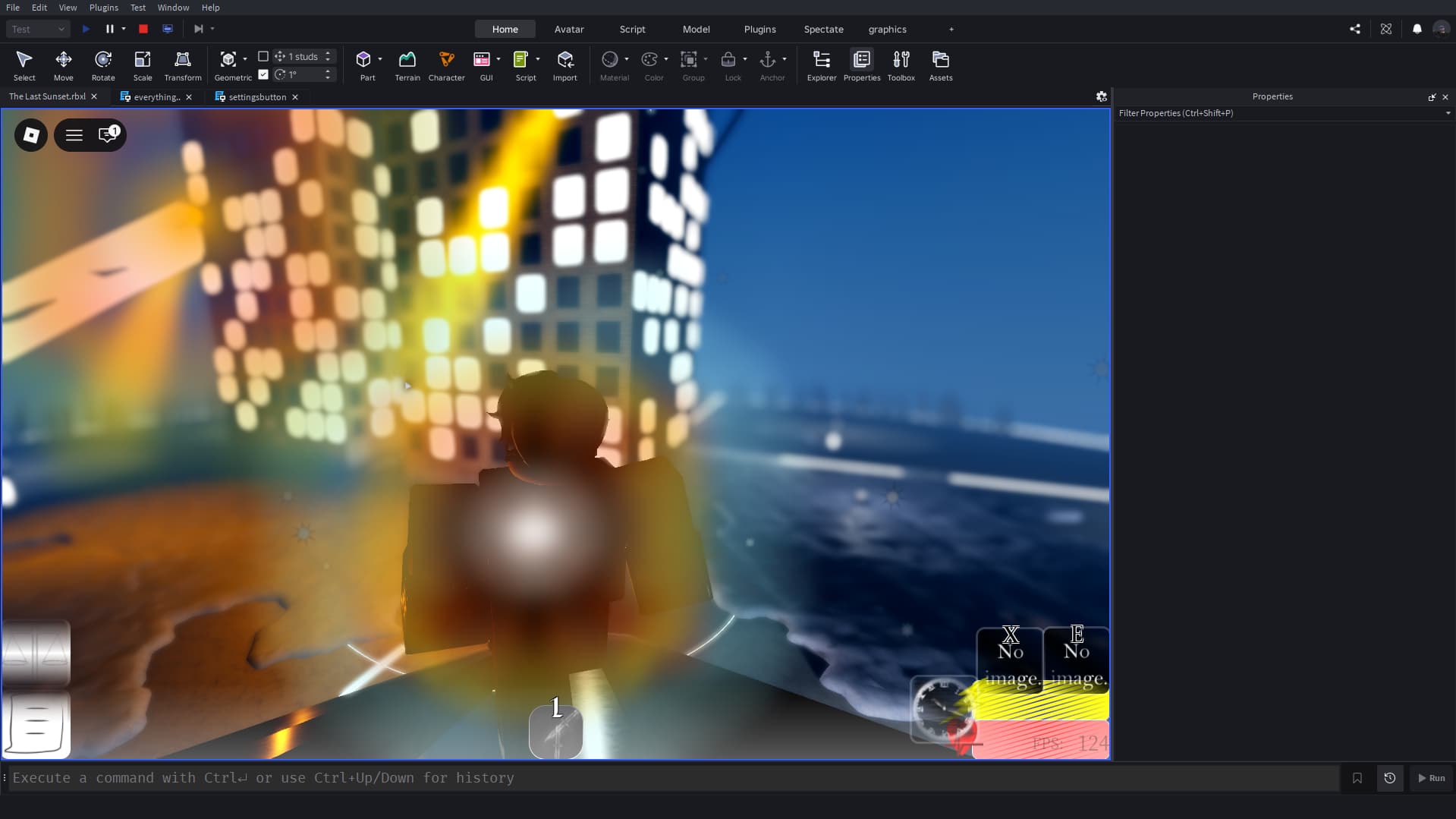Click the GUI insert icon
The height and width of the screenshot is (819, 1456).
pyautogui.click(x=482, y=59)
